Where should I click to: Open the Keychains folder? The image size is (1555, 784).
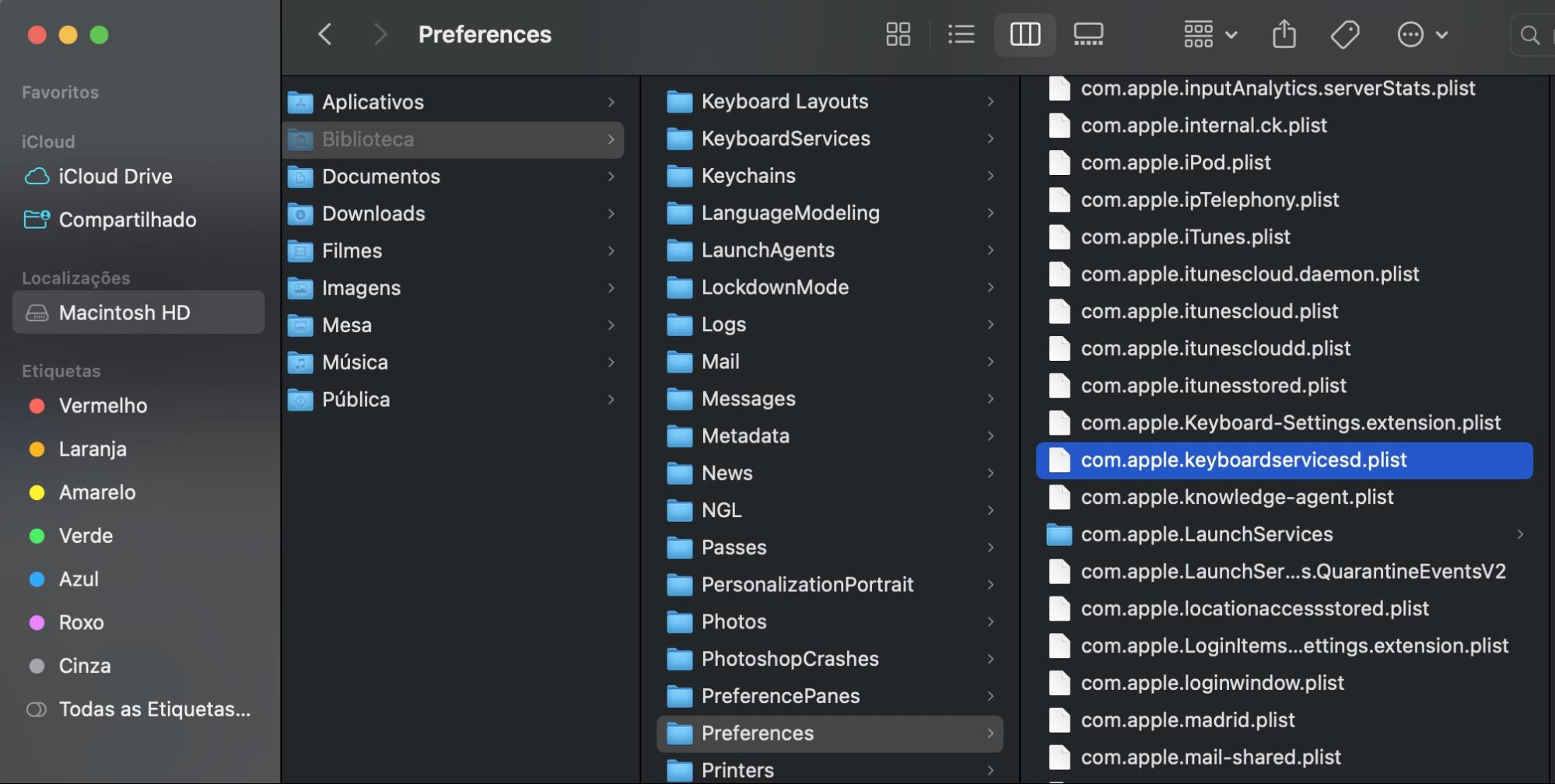click(830, 176)
